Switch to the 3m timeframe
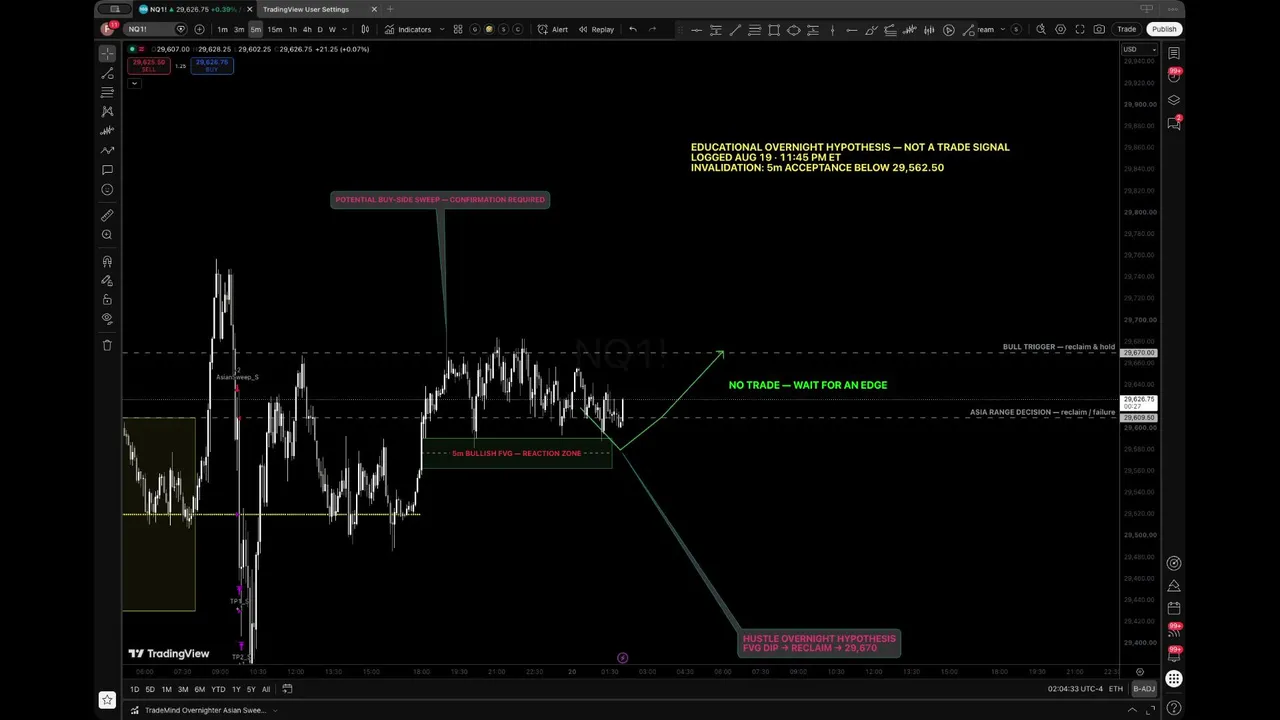The width and height of the screenshot is (1280, 720). coord(239,29)
